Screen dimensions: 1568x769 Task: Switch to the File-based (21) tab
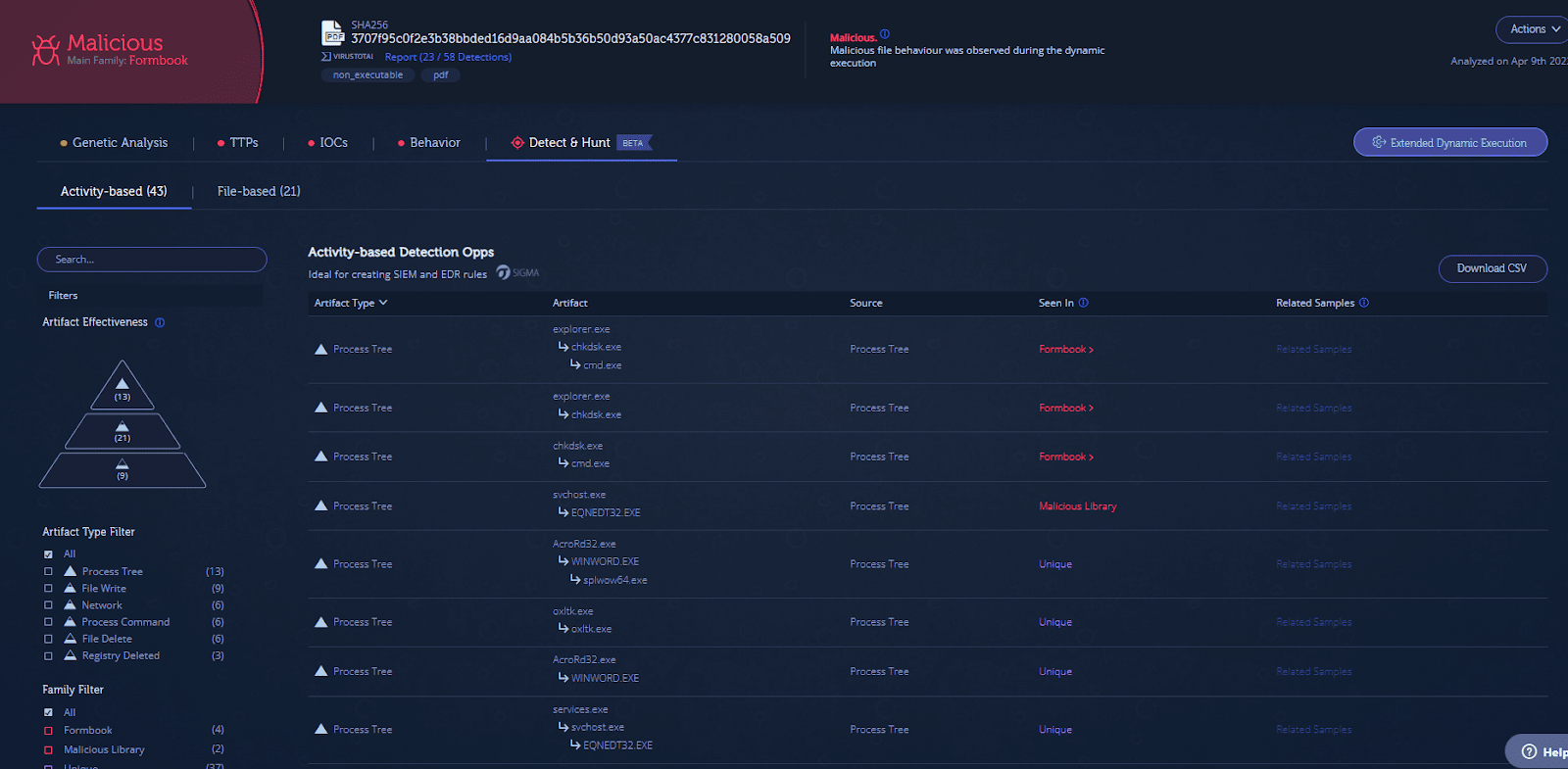pos(259,191)
